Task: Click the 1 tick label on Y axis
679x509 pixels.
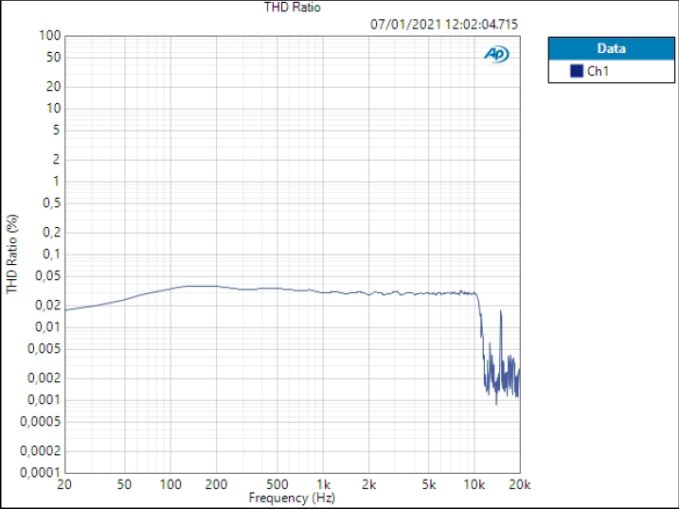Action: [x=56, y=181]
